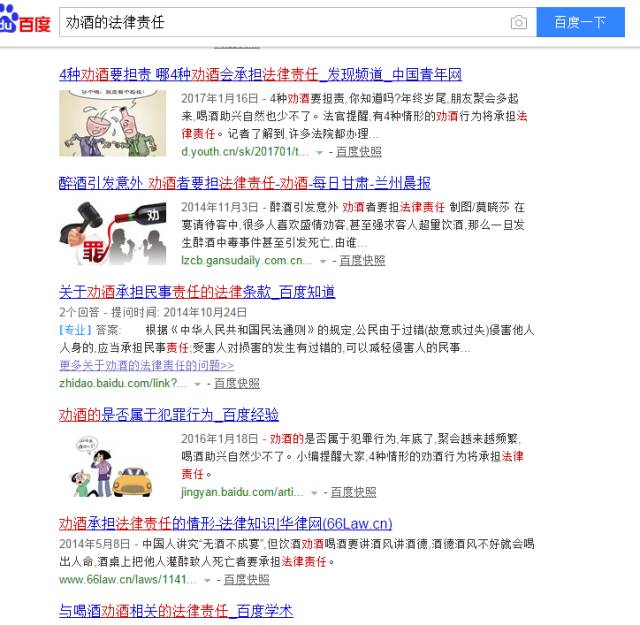This screenshot has width=640, height=625.
Task: Click the yellow car cartoon thumbnail
Action: [x=113, y=466]
